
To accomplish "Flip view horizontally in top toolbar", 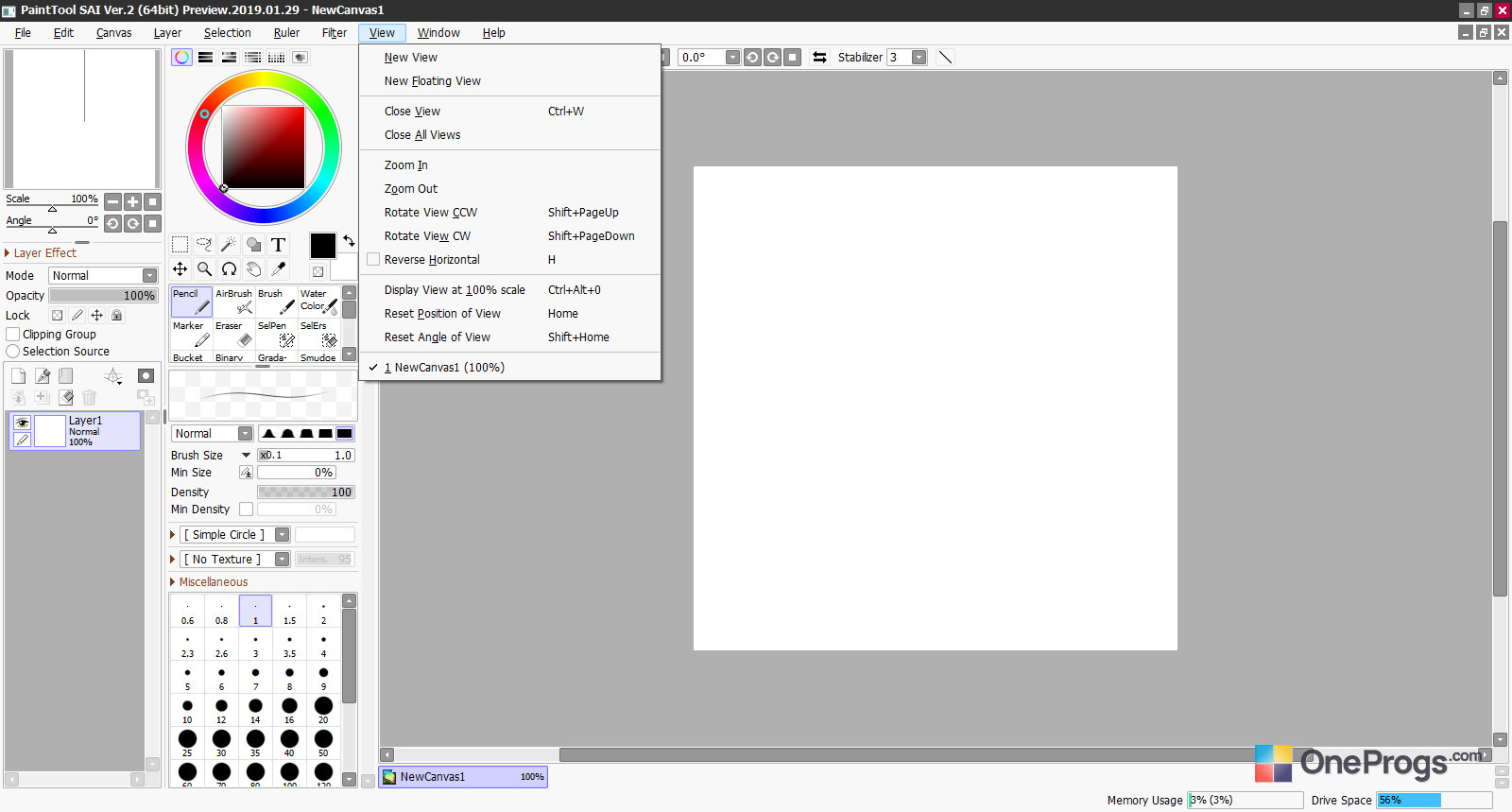I will click(819, 58).
